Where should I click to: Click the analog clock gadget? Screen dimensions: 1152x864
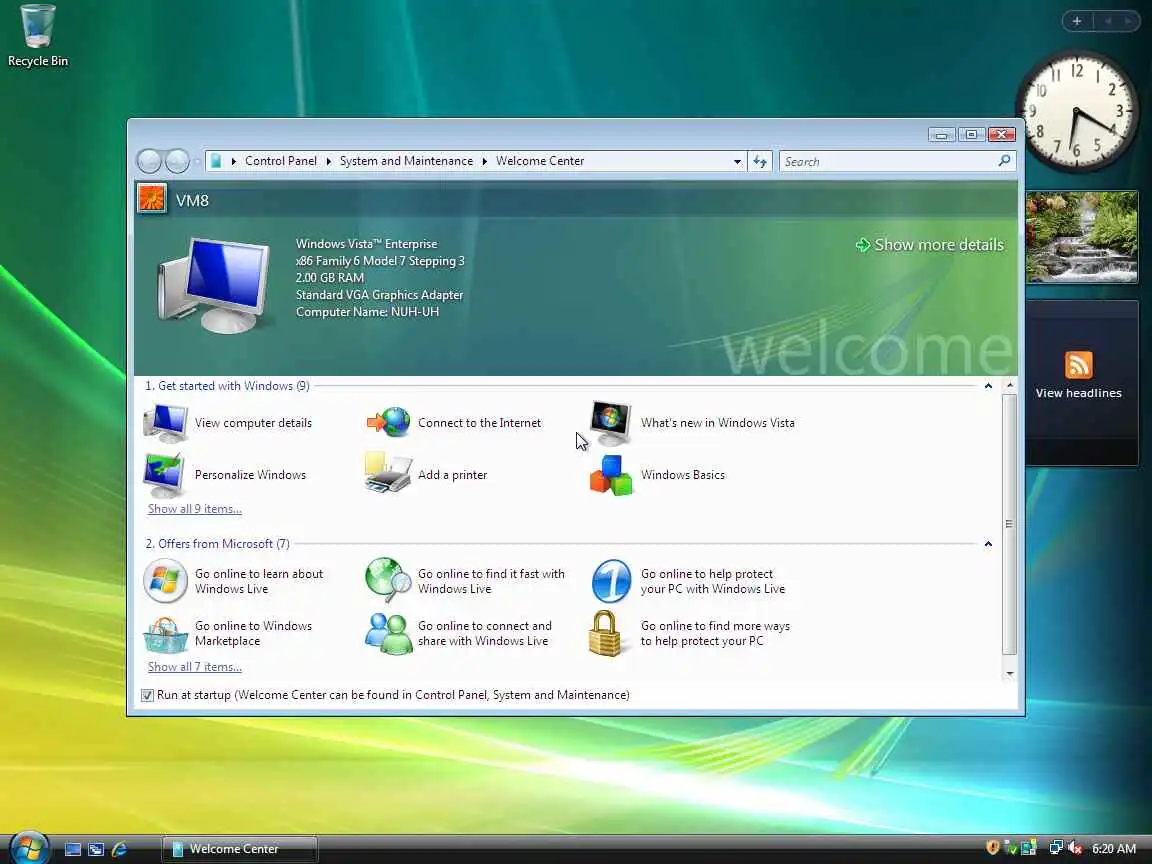[1077, 111]
